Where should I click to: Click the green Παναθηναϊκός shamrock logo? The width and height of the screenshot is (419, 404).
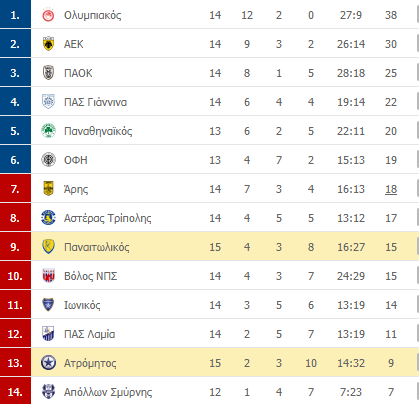[x=48, y=131]
